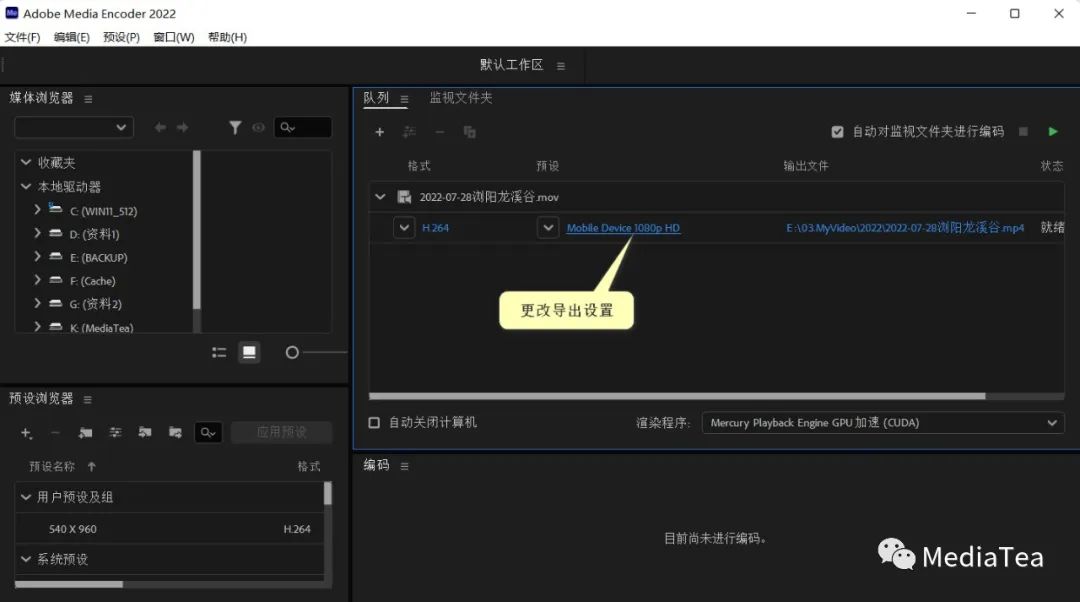This screenshot has height=602, width=1080.
Task: Open the media browser location dropdown
Action: (x=74, y=127)
